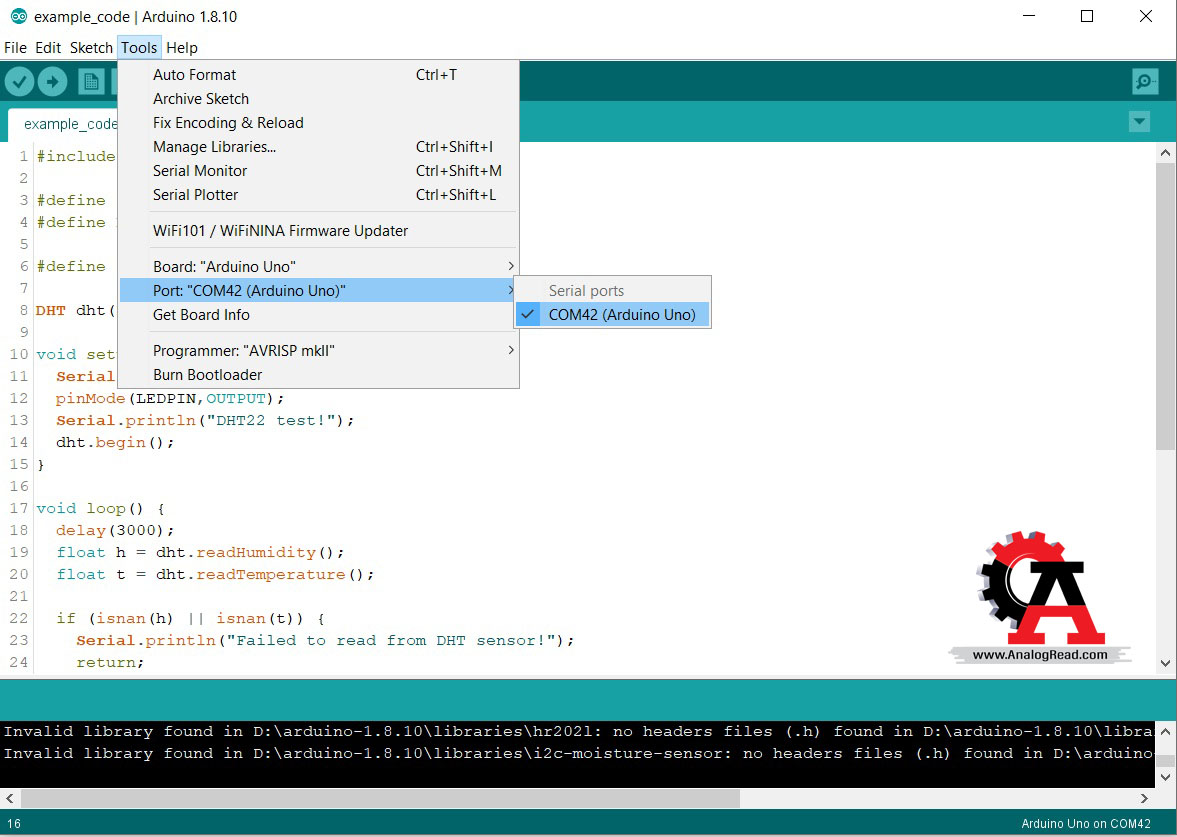Click the editor vertical scrollbar thumb

[1165, 306]
